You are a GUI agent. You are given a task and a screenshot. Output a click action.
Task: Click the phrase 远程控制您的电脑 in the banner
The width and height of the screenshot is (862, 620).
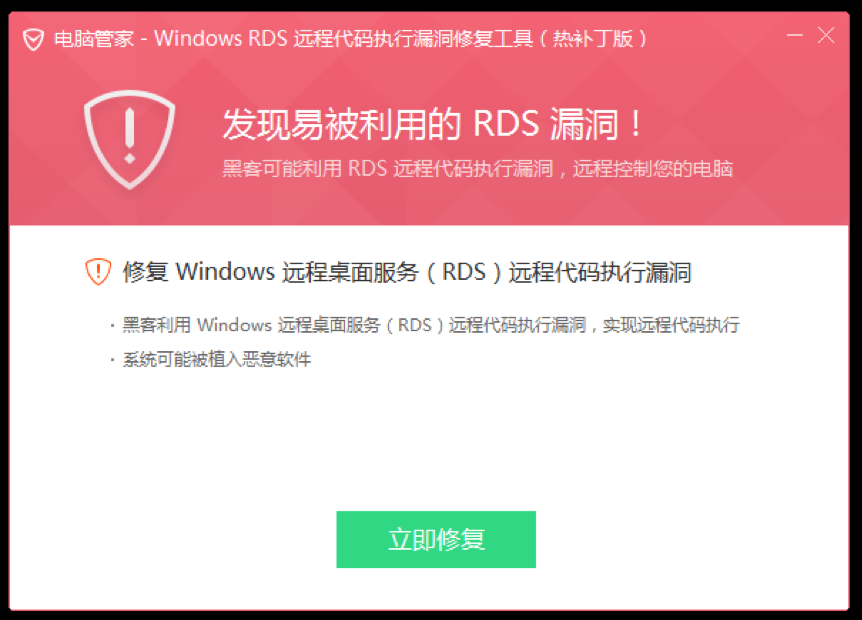pyautogui.click(x=653, y=168)
